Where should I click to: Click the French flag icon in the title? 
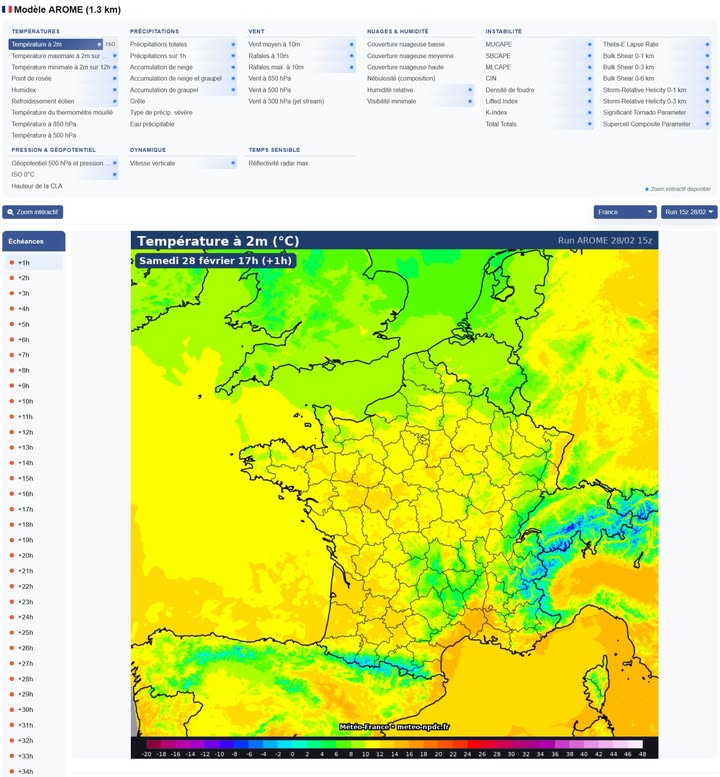coord(7,9)
